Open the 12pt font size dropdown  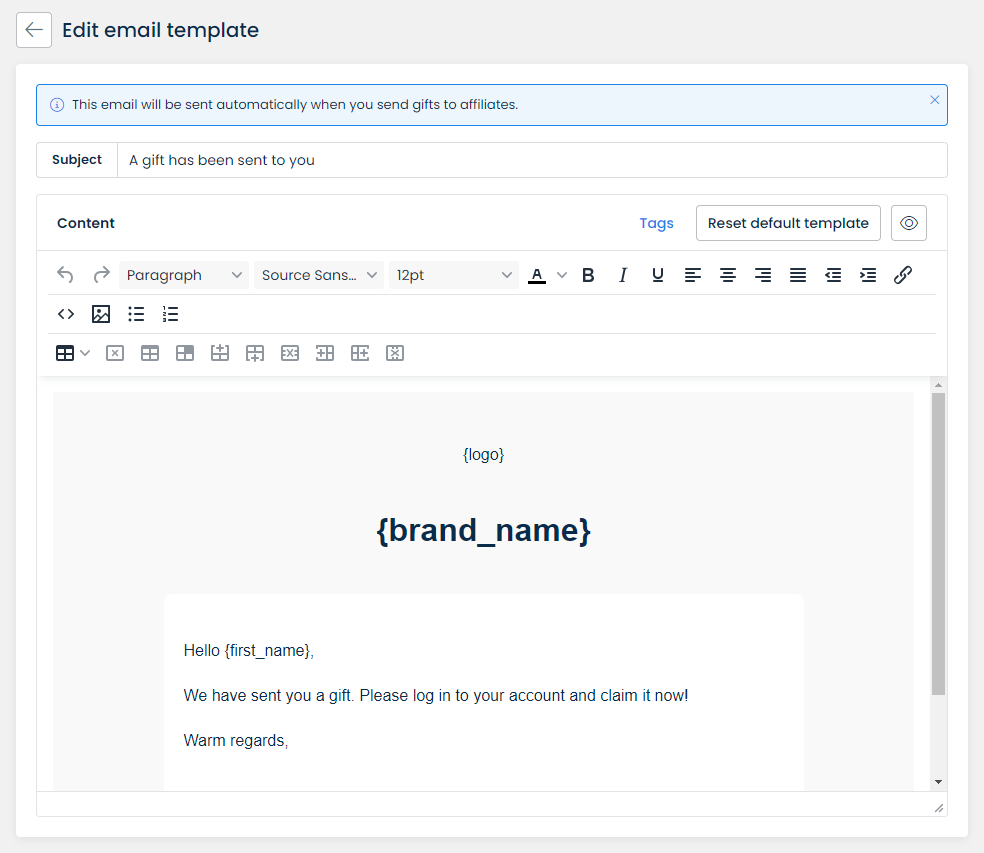[x=454, y=275]
